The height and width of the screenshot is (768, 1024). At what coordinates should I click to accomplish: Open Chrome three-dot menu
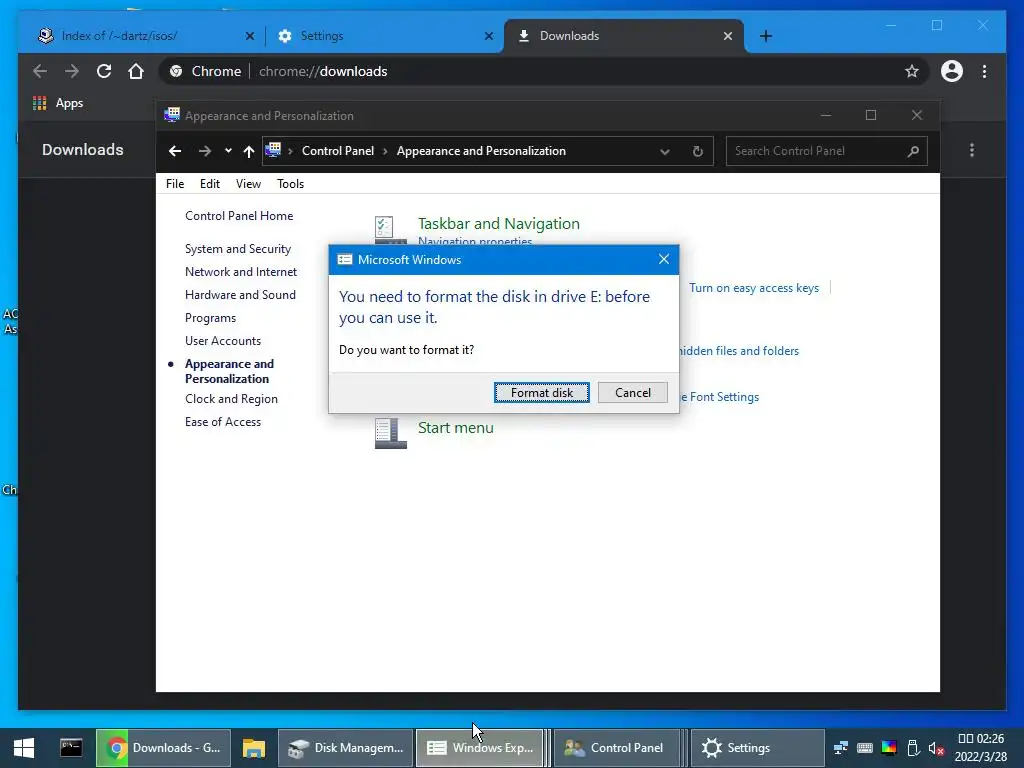coord(984,71)
